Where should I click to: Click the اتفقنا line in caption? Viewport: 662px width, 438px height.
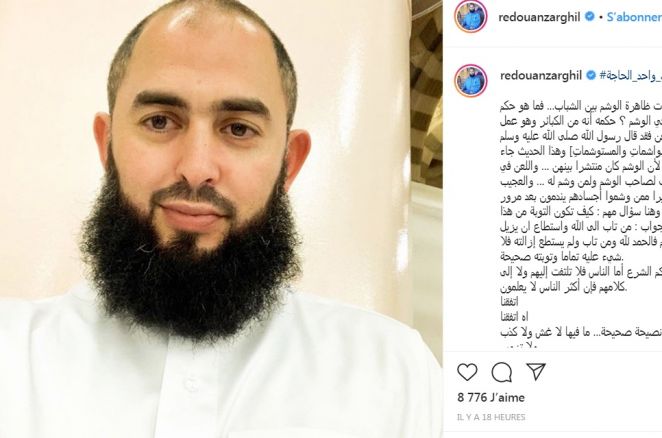(x=509, y=302)
